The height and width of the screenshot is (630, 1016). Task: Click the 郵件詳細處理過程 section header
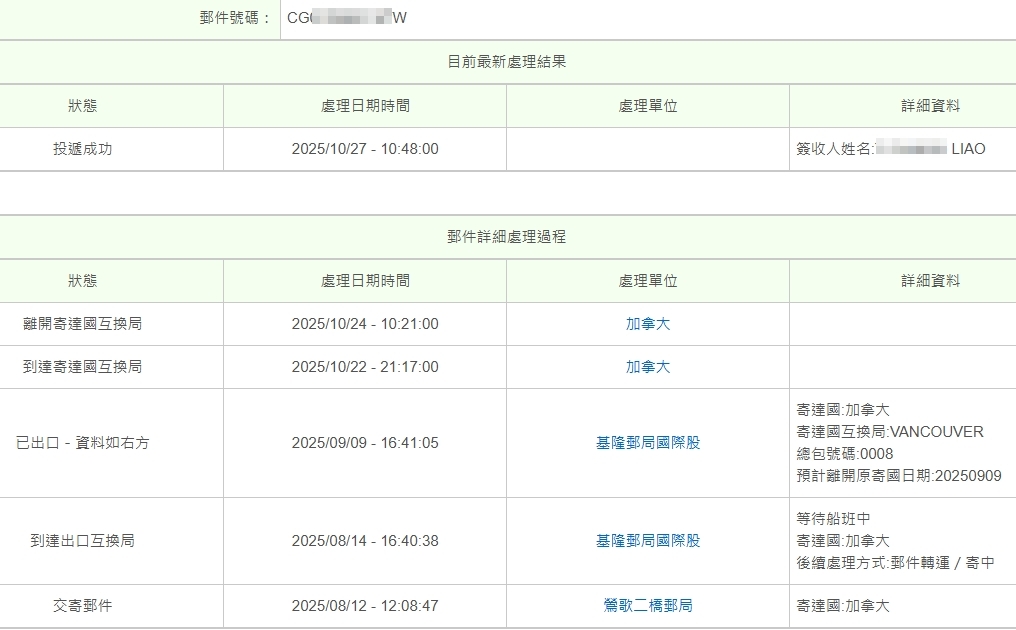click(x=507, y=237)
